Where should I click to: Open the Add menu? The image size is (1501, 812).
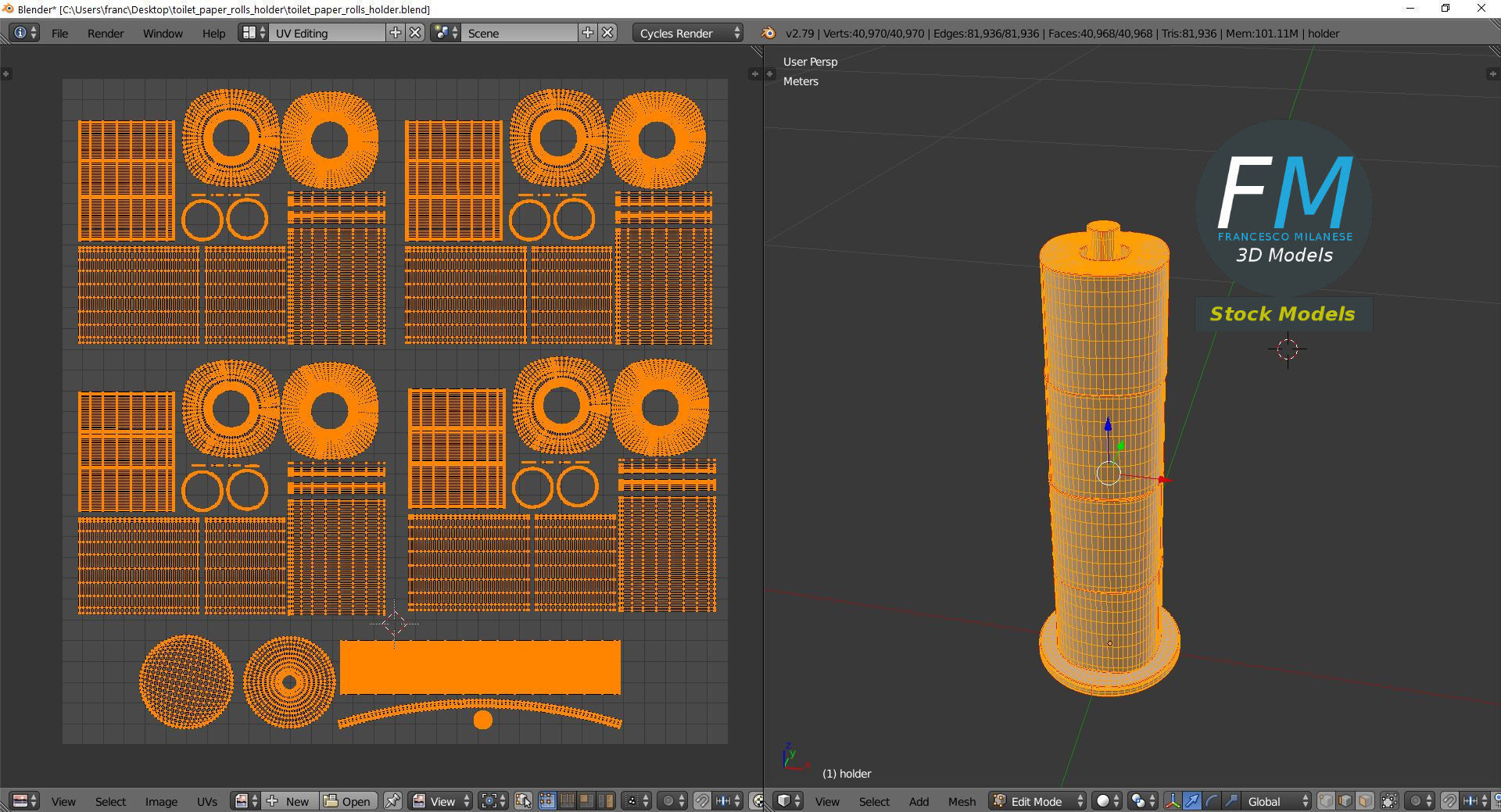click(919, 802)
